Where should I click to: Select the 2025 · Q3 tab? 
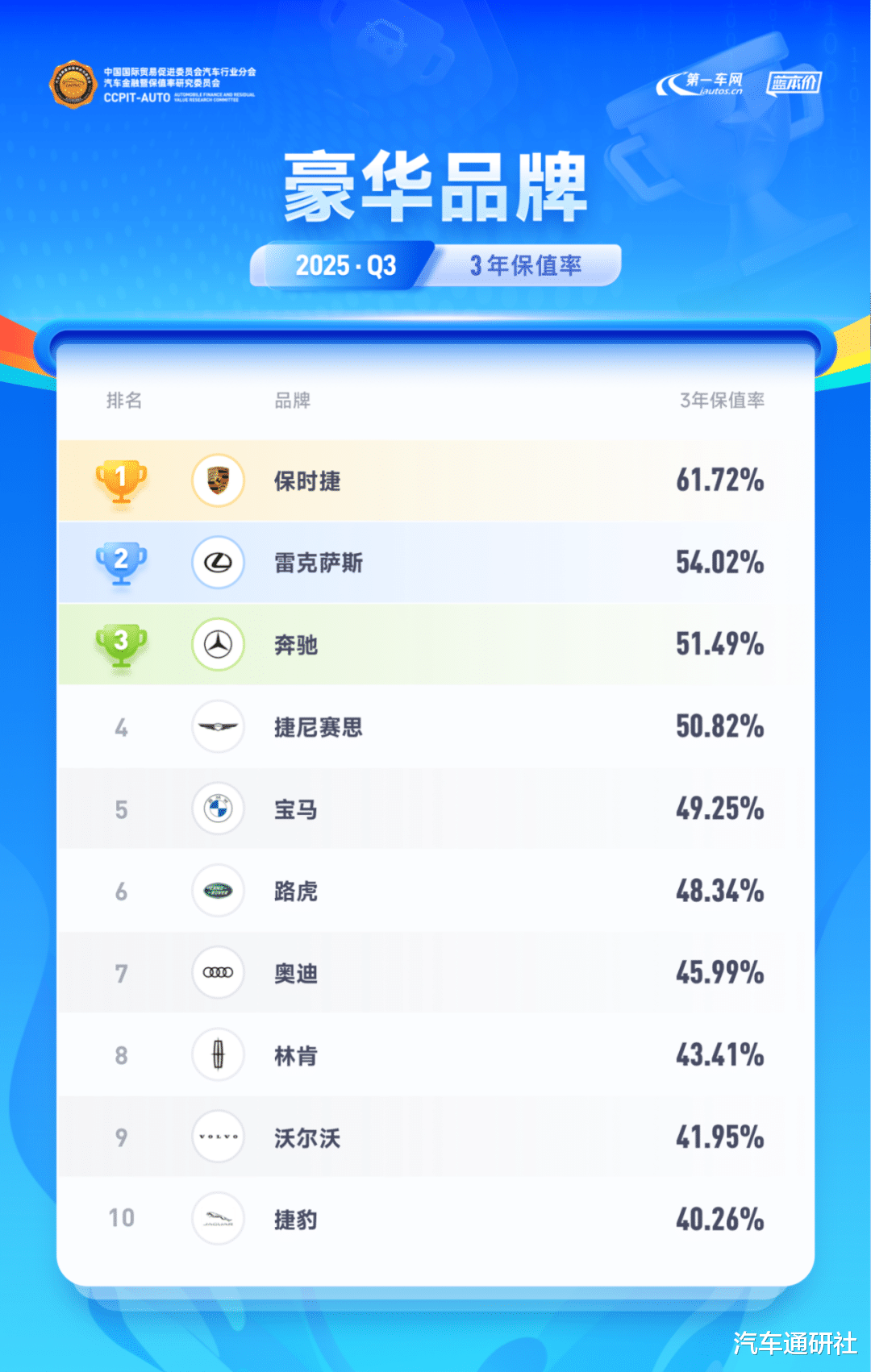345,265
